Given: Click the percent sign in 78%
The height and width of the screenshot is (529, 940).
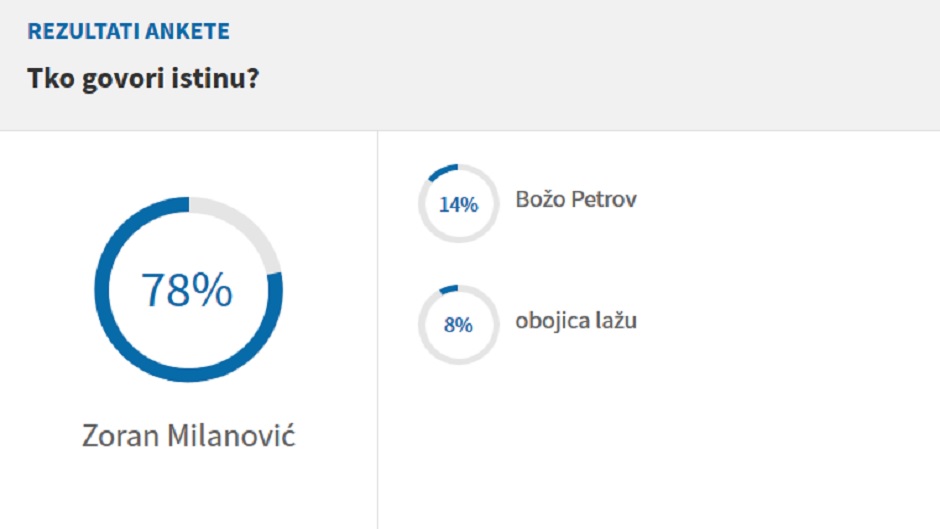Looking at the screenshot, I should (x=212, y=290).
